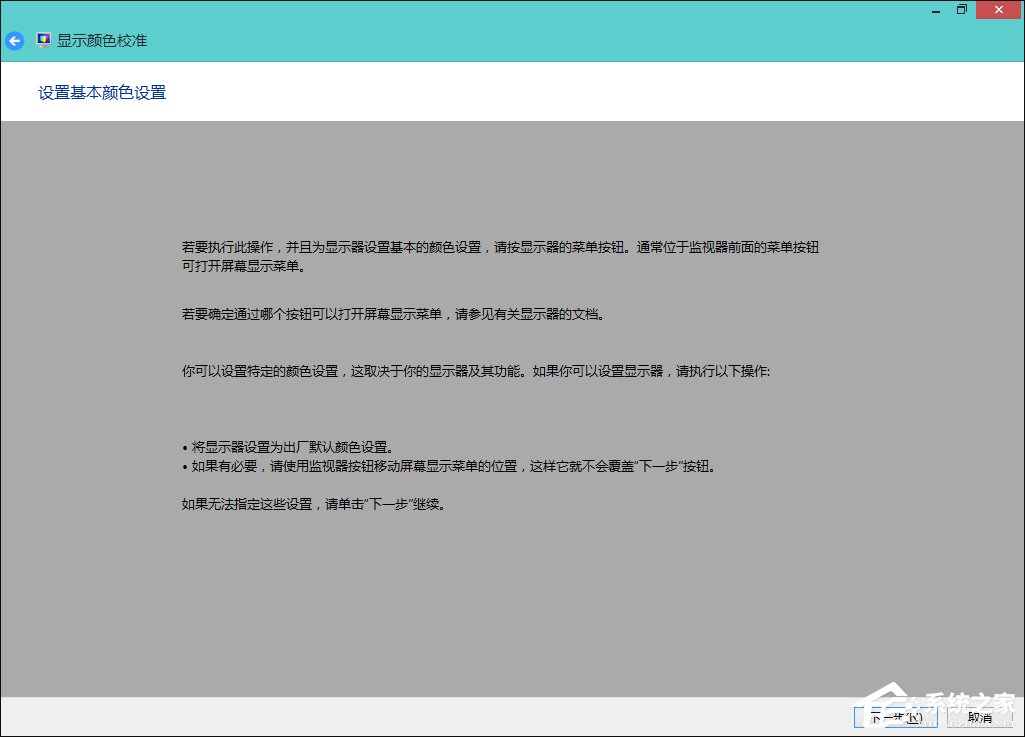This screenshot has width=1025, height=737.
Task: Click the minimize icon on the title bar
Action: click(x=935, y=9)
